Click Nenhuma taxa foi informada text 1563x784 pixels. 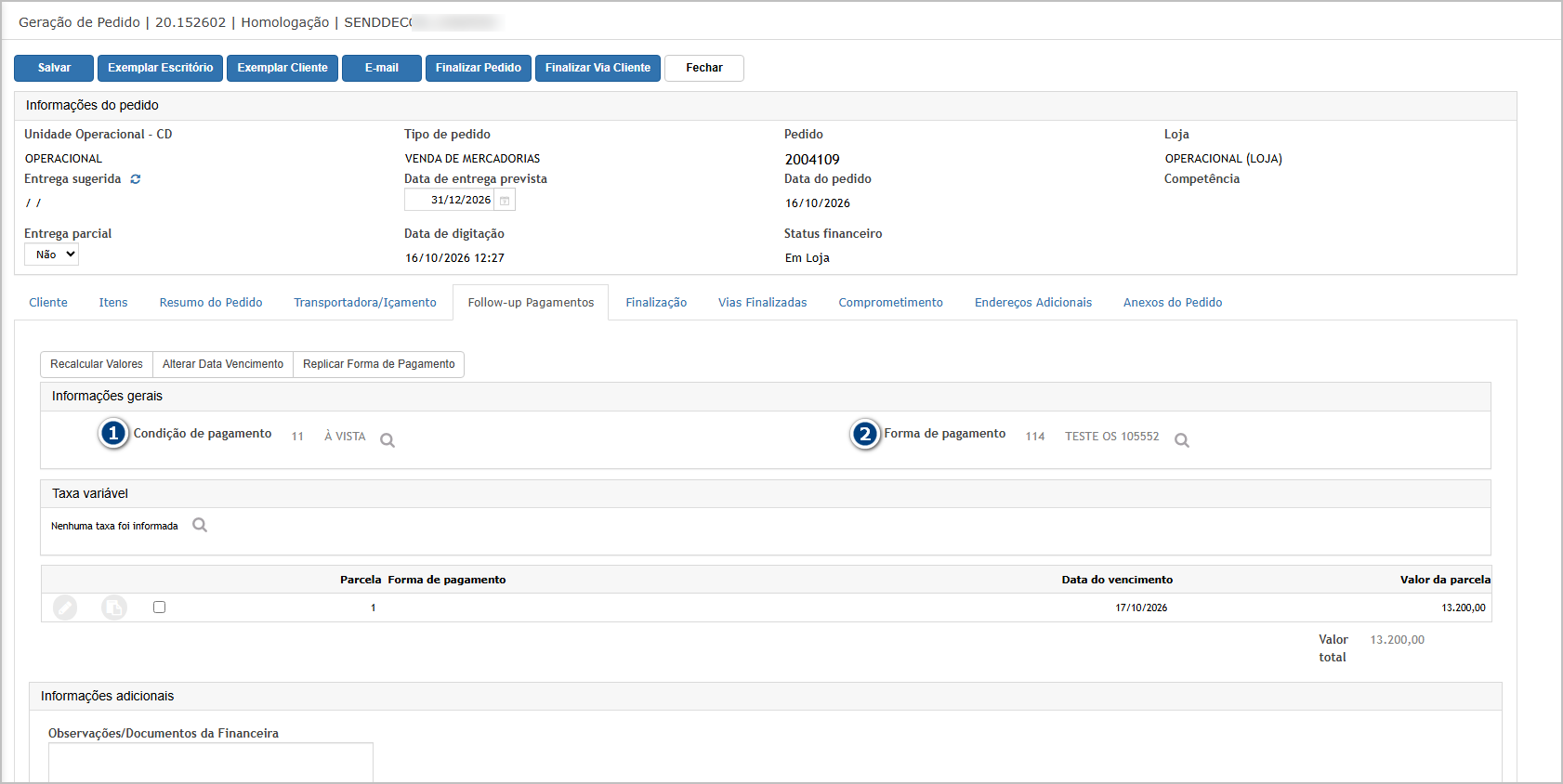[x=114, y=527]
